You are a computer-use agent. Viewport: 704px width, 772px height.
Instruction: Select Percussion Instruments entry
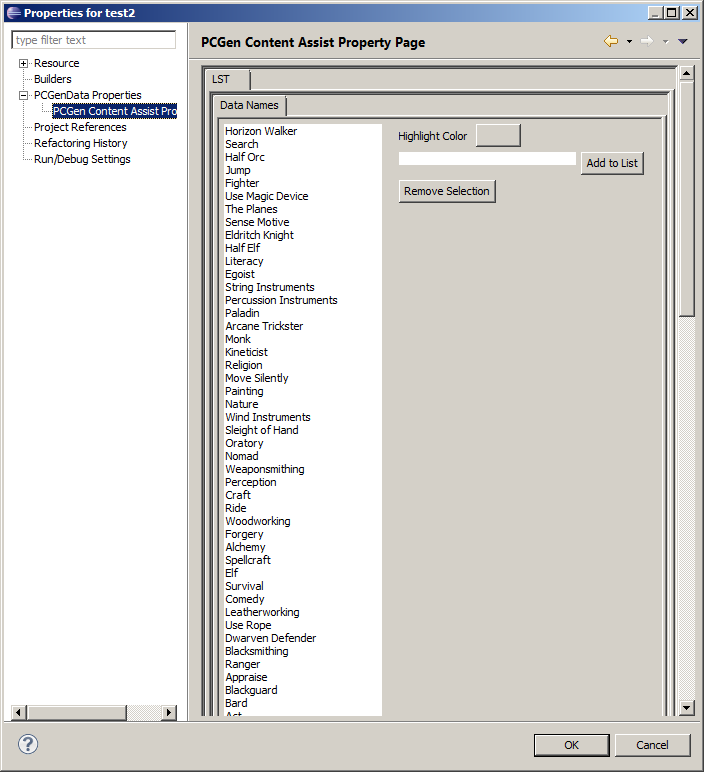[x=281, y=300]
